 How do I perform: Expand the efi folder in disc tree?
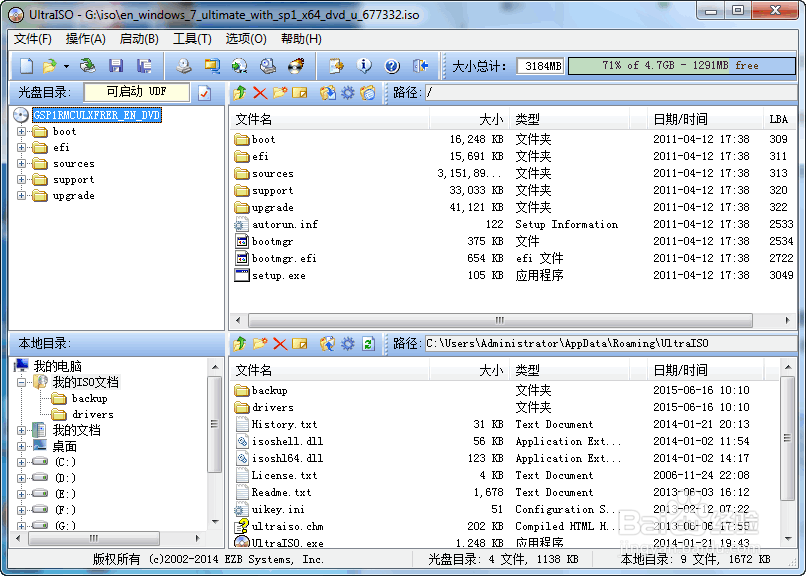pos(21,147)
